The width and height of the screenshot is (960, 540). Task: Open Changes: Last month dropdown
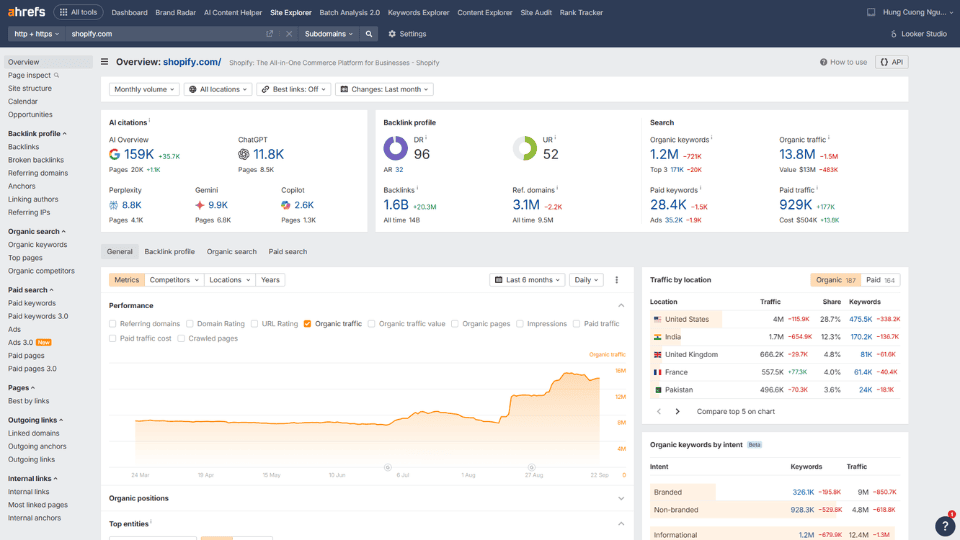click(x=384, y=89)
